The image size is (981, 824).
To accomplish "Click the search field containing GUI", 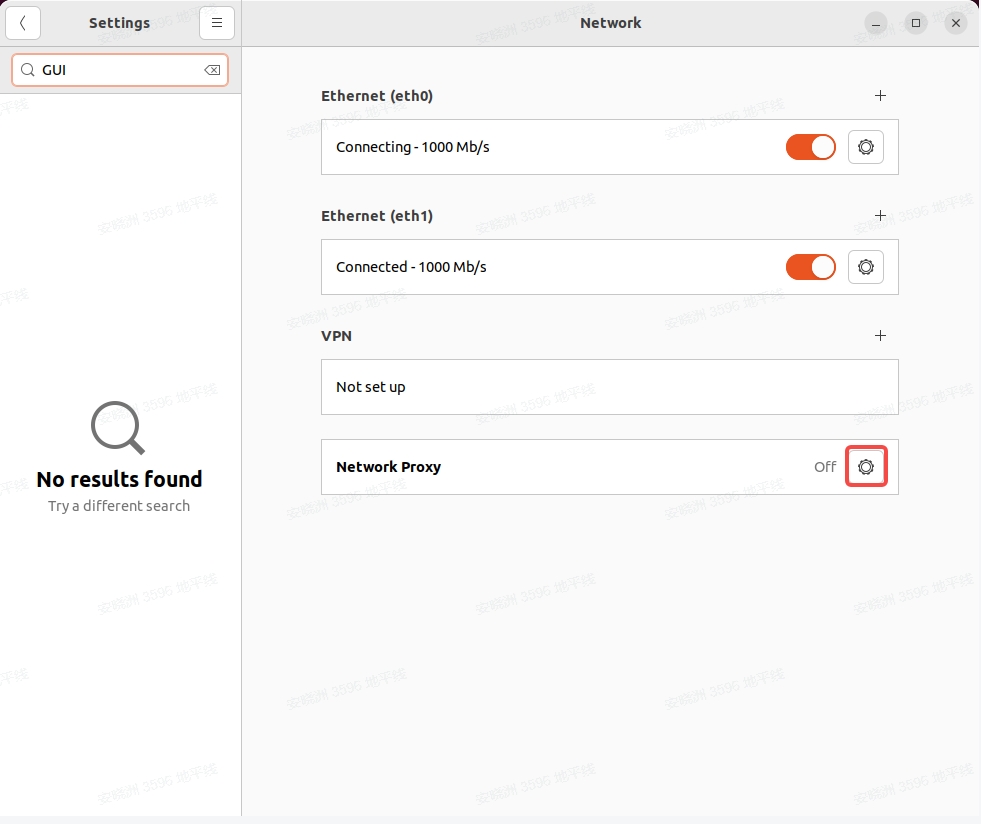I will coord(119,70).
